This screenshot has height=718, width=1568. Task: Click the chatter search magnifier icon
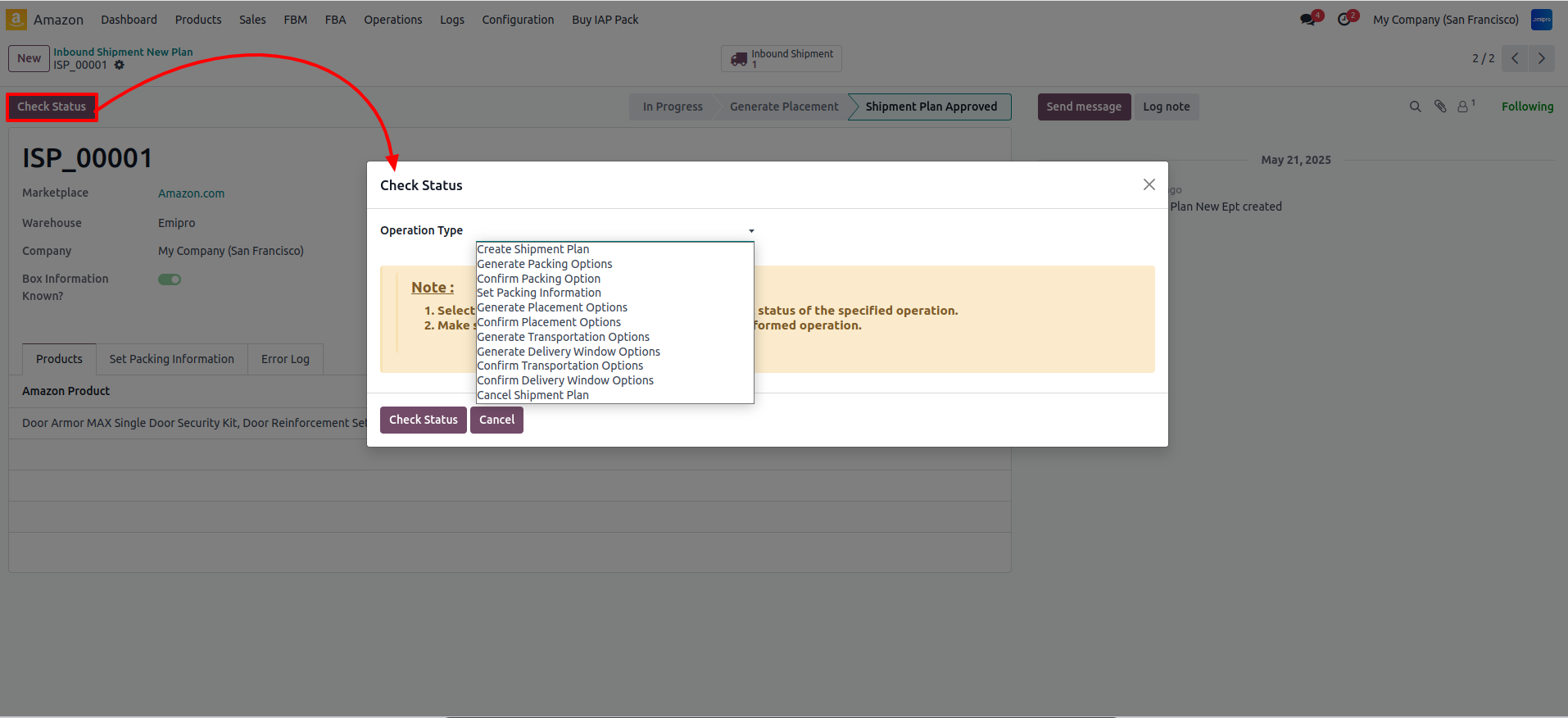[x=1415, y=107]
